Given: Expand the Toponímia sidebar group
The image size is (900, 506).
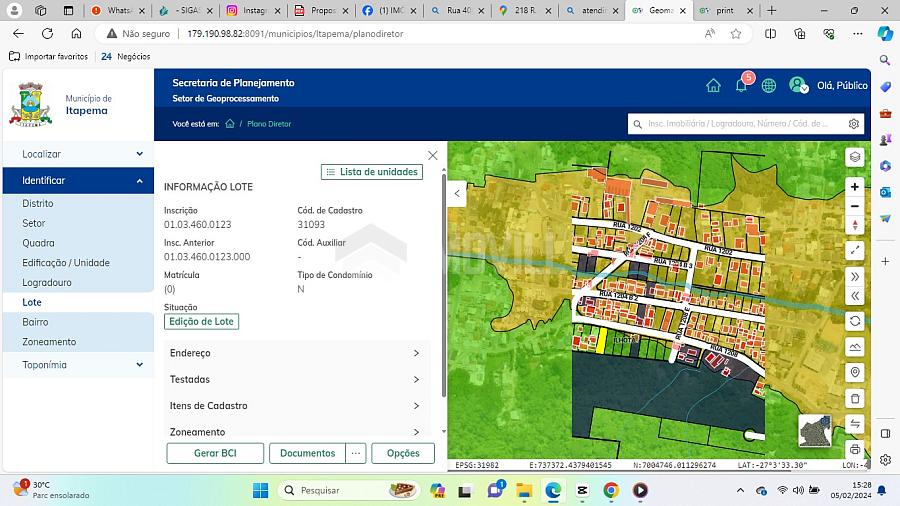Looking at the screenshot, I should coord(78,365).
